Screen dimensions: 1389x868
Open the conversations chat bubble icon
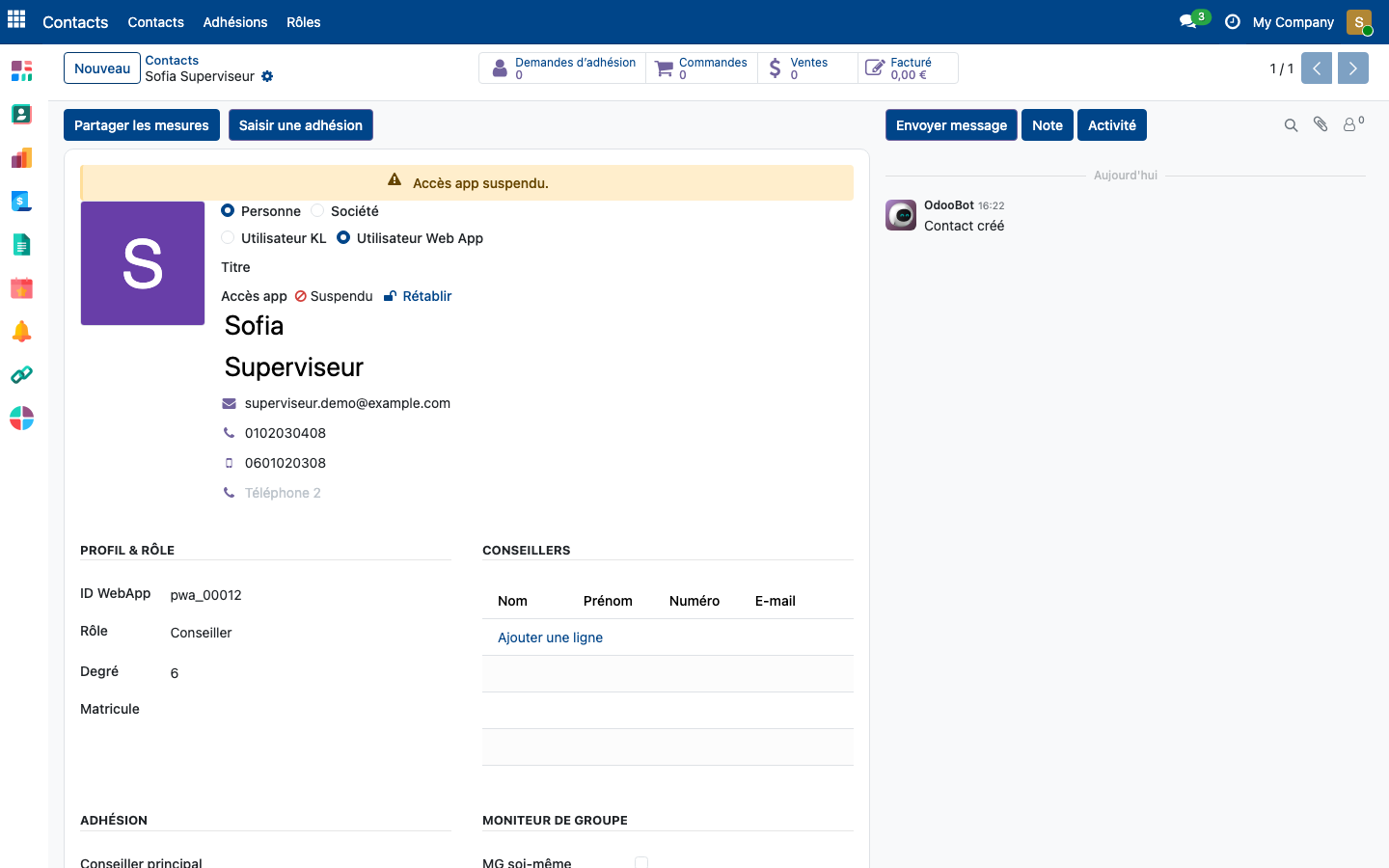1188,21
